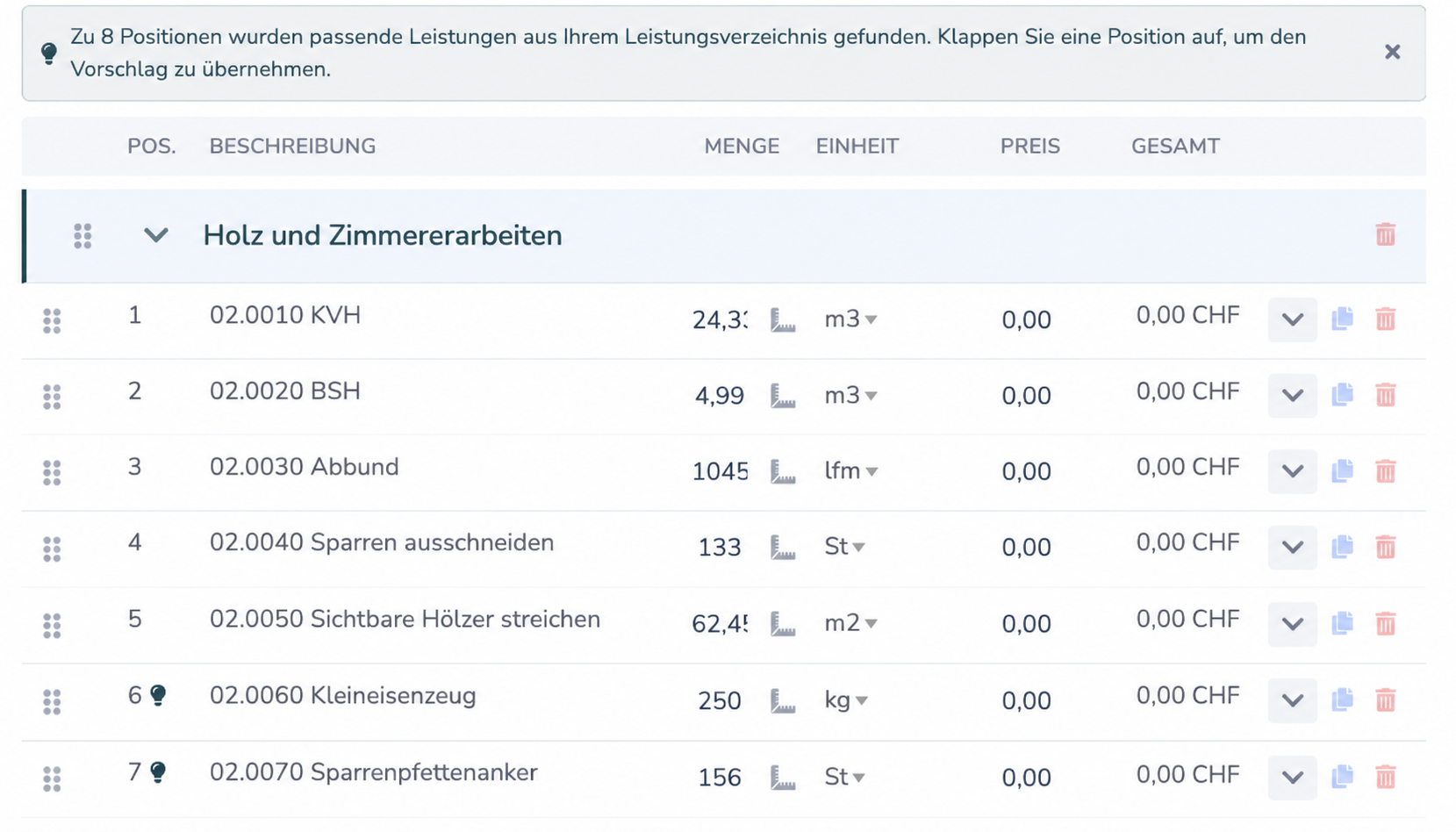Edit description 02.0050 Sichtbare Hölzer streichen
This screenshot has height=832, width=1456.
pyautogui.click(x=405, y=620)
